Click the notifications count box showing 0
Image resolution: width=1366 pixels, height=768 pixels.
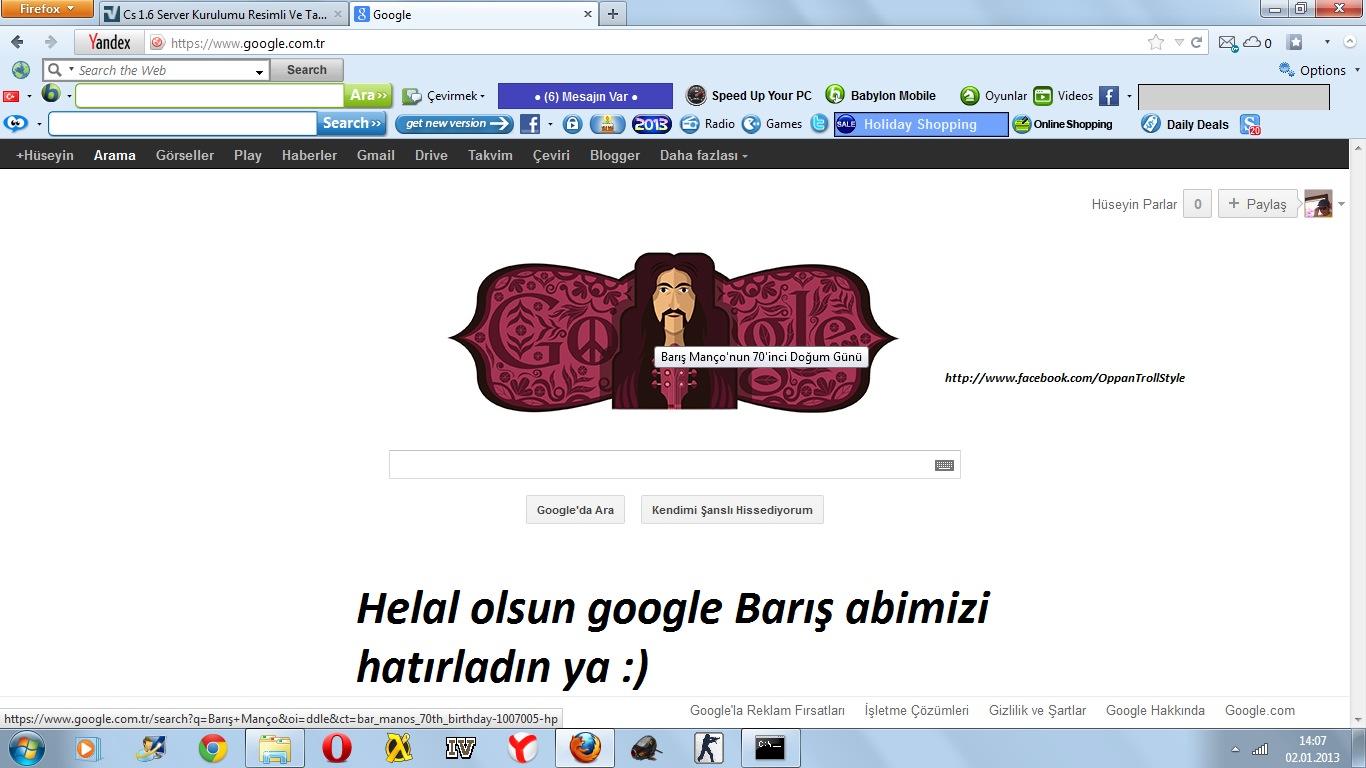point(1197,204)
